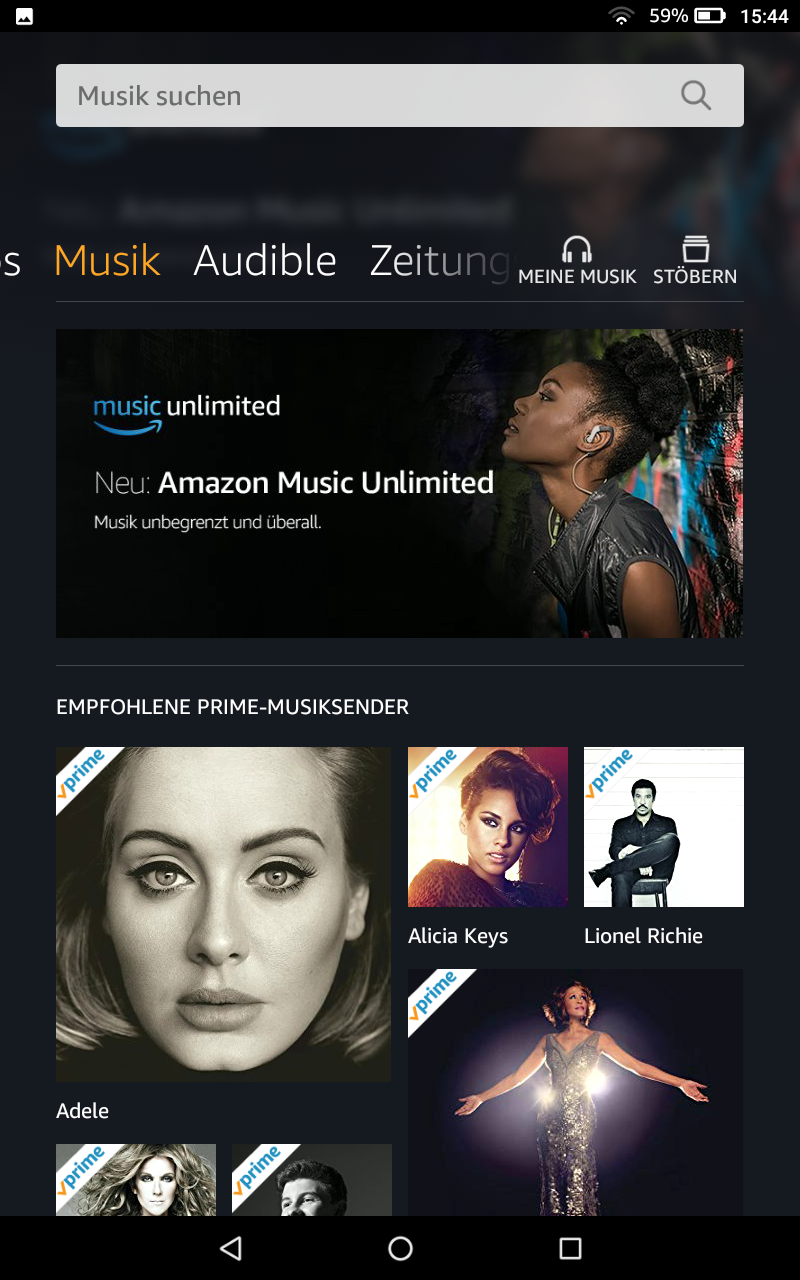This screenshot has height=1280, width=800.
Task: Tap the Wi-Fi status icon
Action: [623, 16]
